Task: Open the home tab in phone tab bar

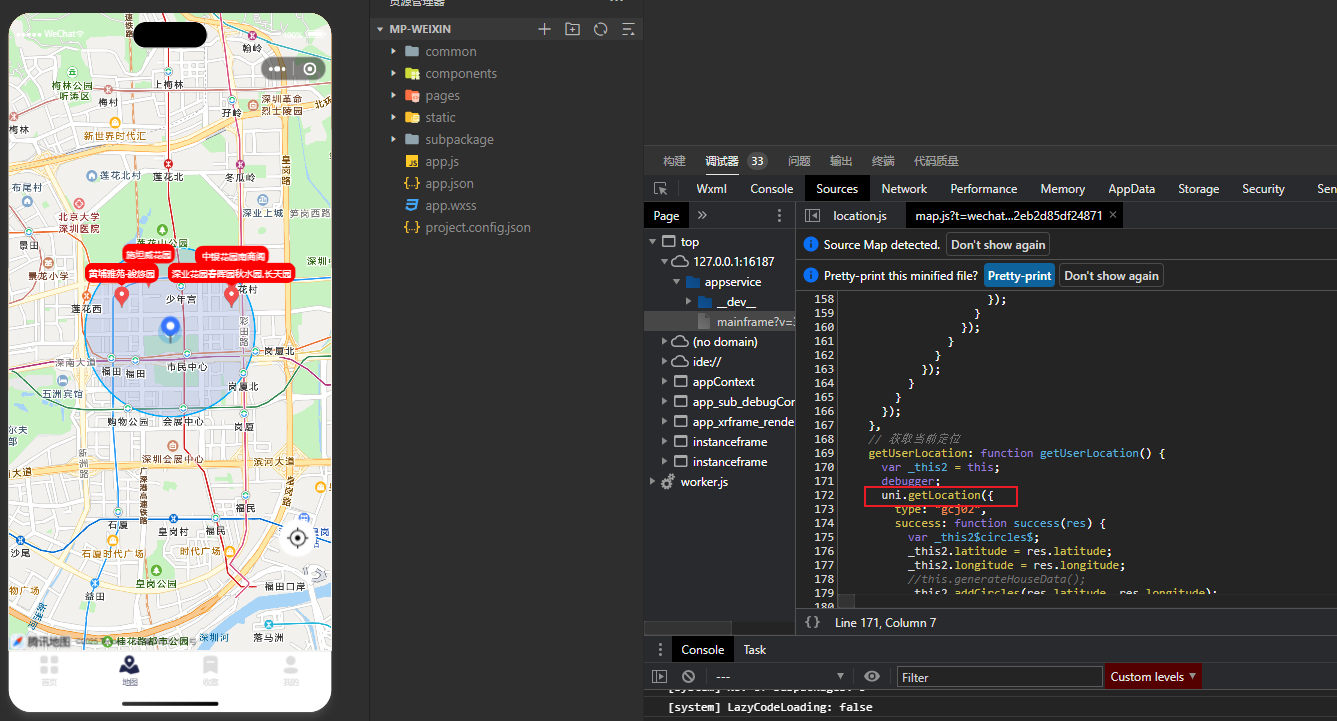Action: 49,670
